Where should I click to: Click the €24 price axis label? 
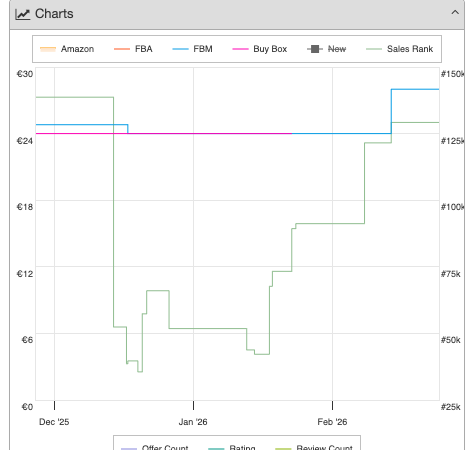tap(25, 141)
